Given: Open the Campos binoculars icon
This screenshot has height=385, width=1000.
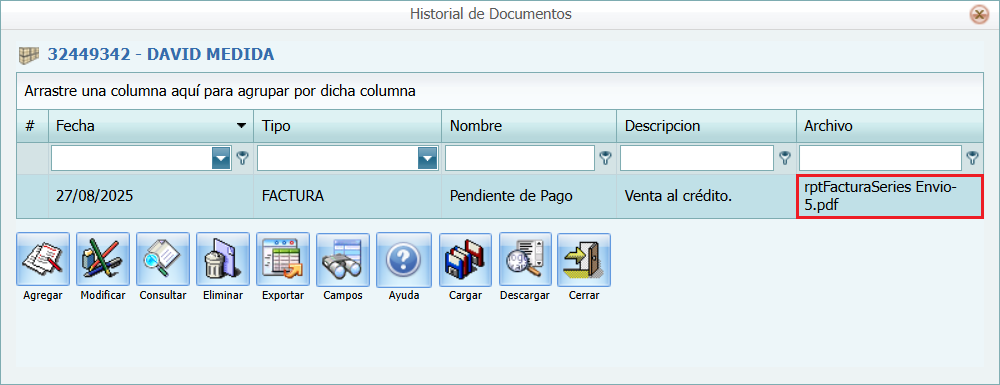Looking at the screenshot, I should pyautogui.click(x=342, y=259).
